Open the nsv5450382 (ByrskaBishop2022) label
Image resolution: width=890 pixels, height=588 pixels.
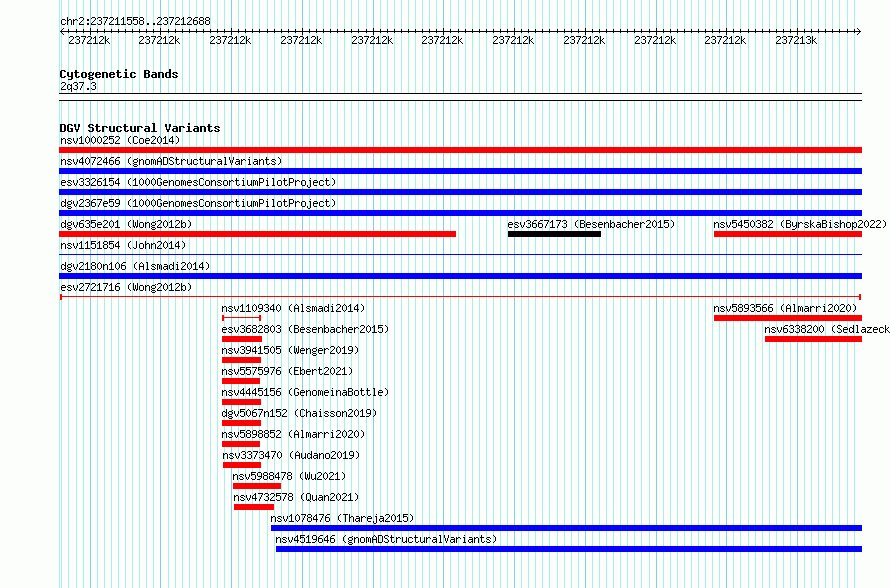[800, 224]
